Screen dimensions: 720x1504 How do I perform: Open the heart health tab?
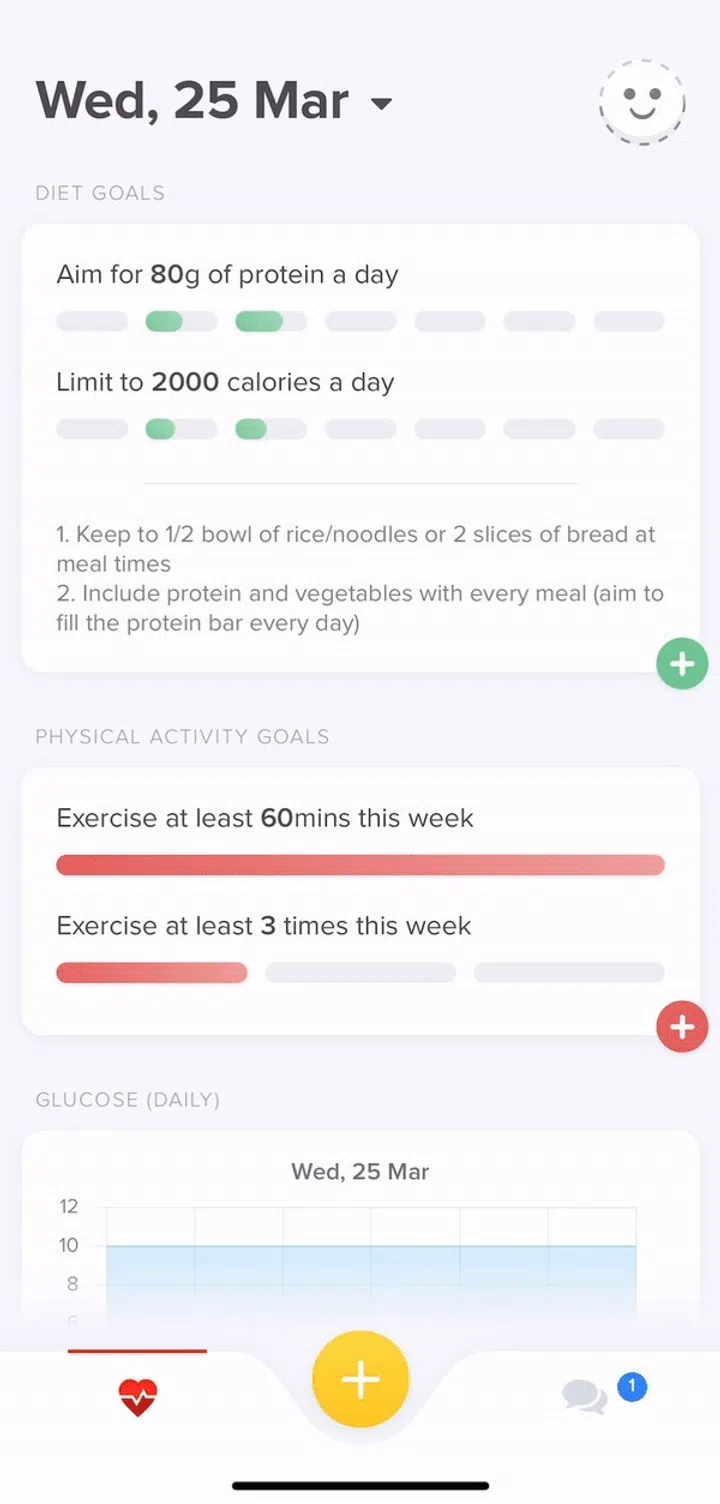pos(138,1396)
